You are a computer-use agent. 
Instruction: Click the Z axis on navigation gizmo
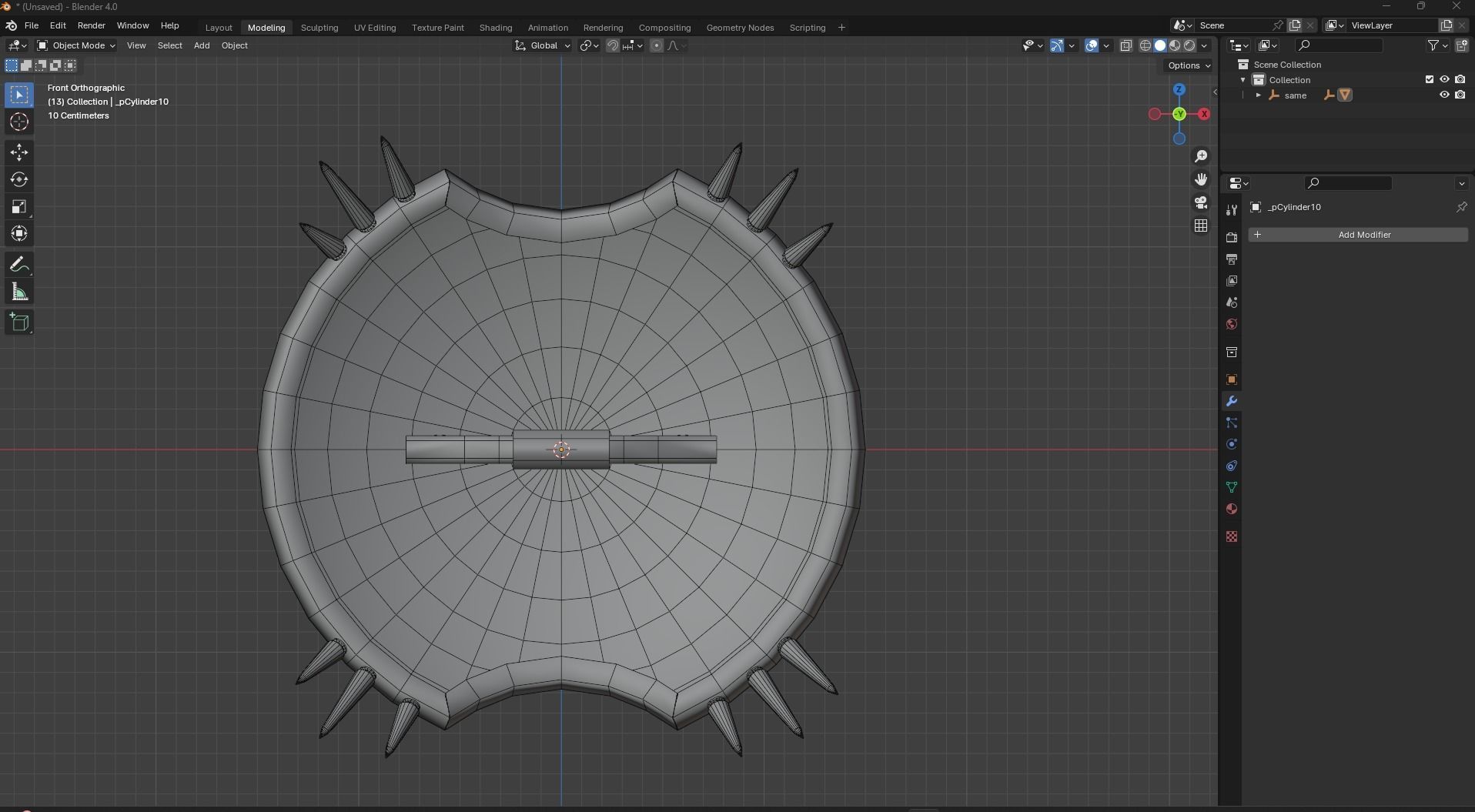pyautogui.click(x=1179, y=90)
